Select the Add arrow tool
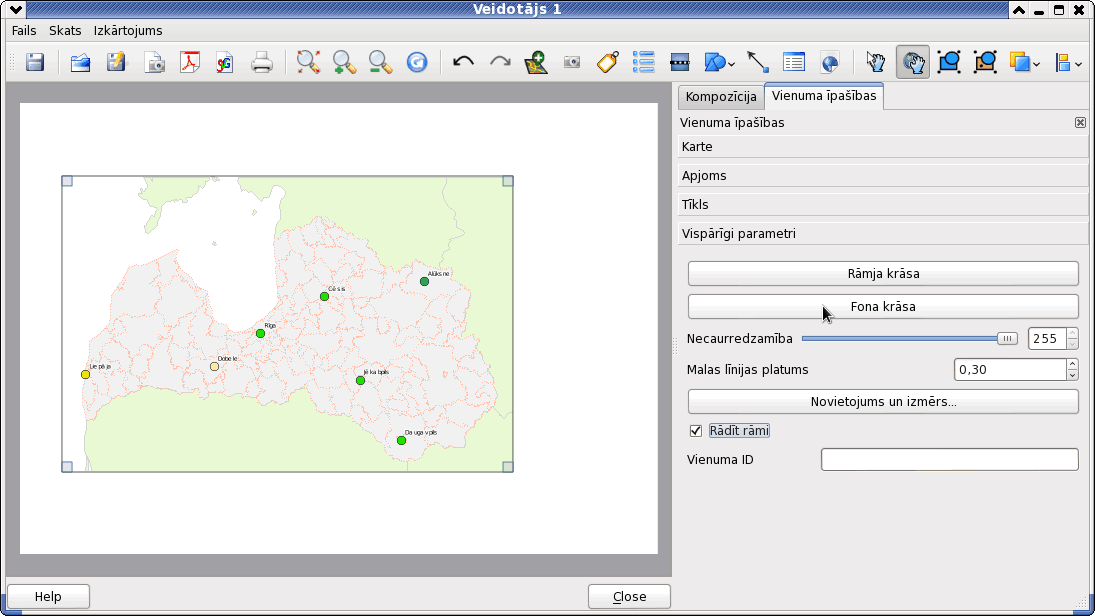The height and width of the screenshot is (616, 1095). click(x=758, y=63)
